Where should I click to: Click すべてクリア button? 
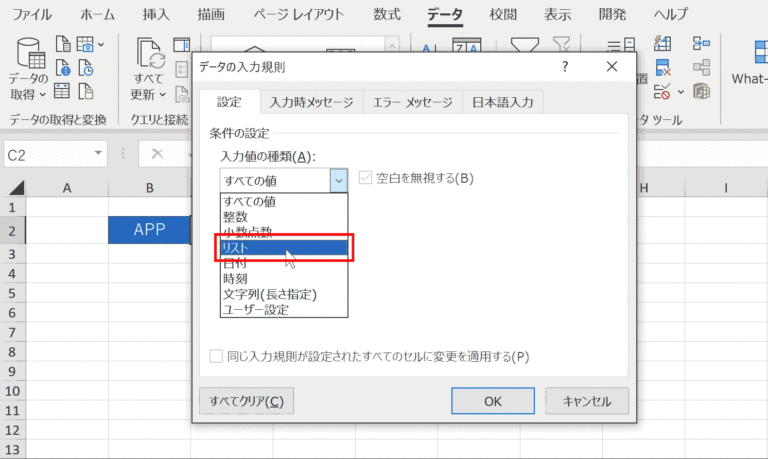(246, 401)
